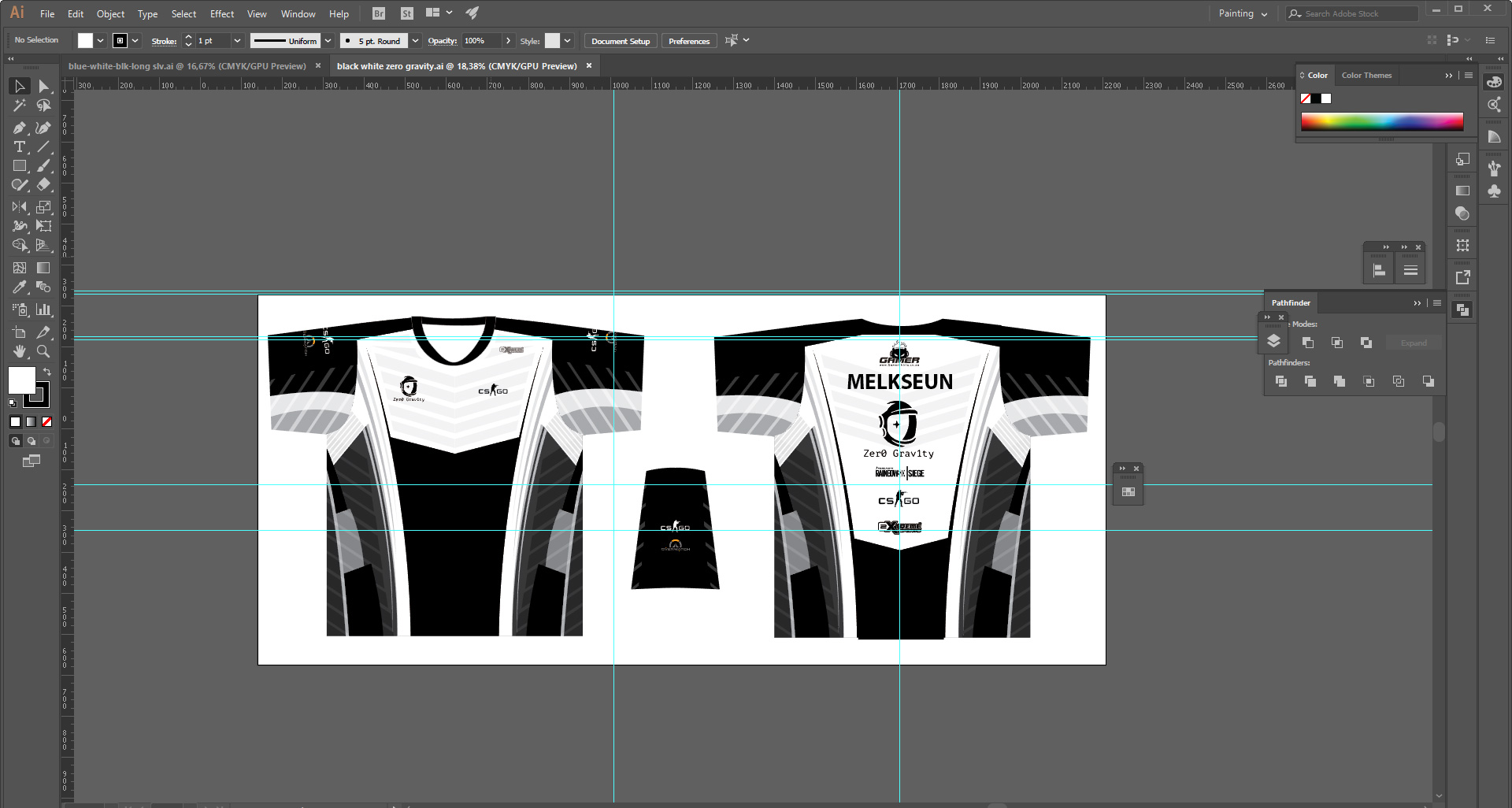Select the Eyedropper tool
The height and width of the screenshot is (808, 1512).
pos(20,287)
